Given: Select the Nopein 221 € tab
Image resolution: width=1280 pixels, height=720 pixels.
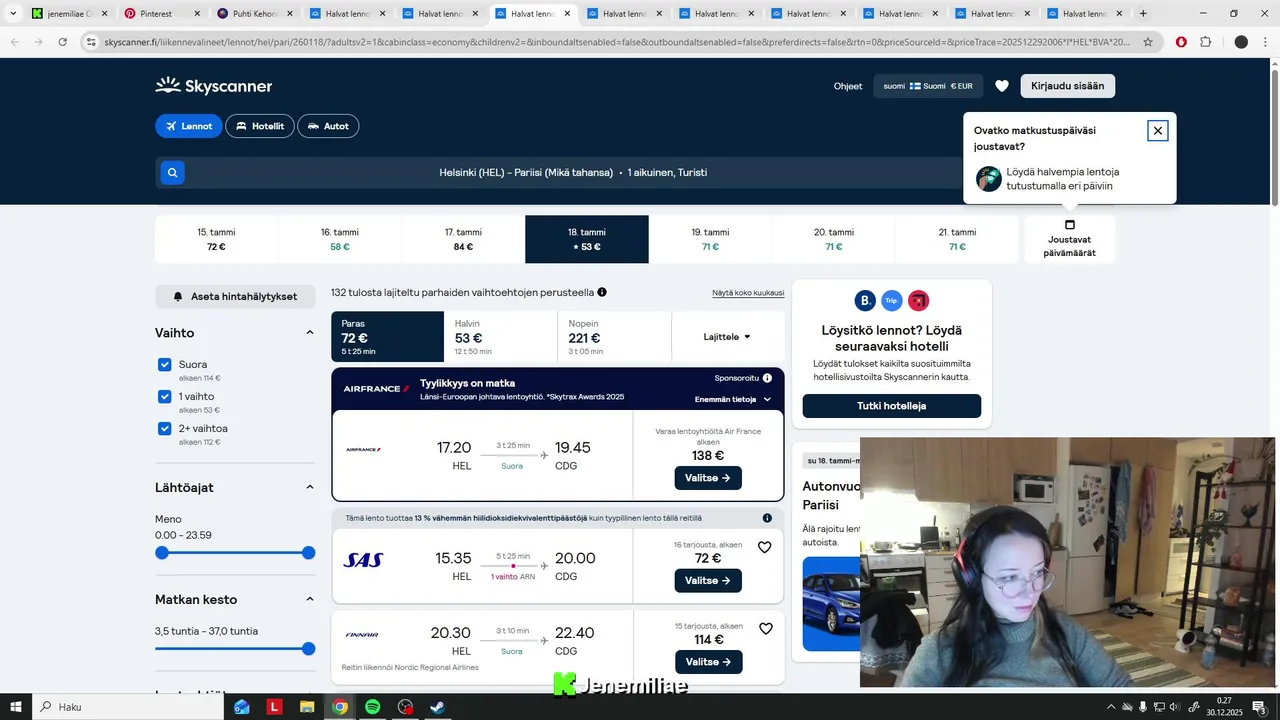Looking at the screenshot, I should click(614, 337).
